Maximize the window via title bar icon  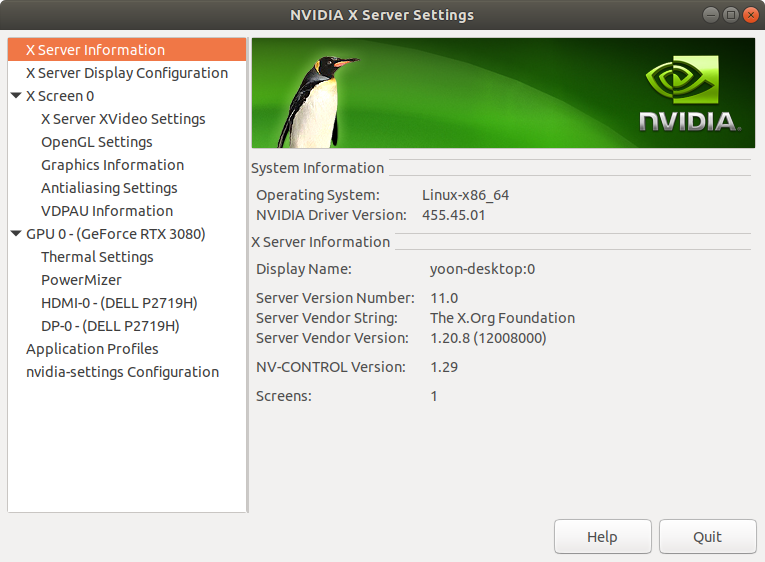click(731, 15)
